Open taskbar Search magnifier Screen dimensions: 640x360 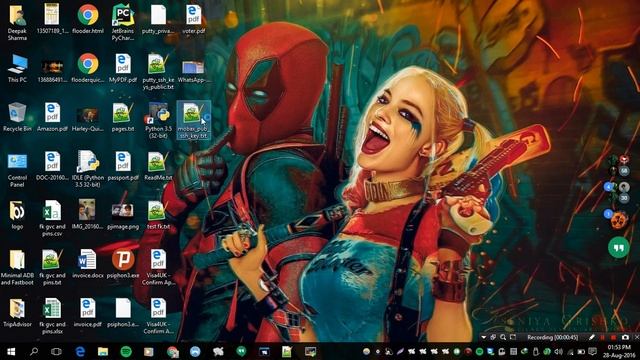tap(34, 351)
